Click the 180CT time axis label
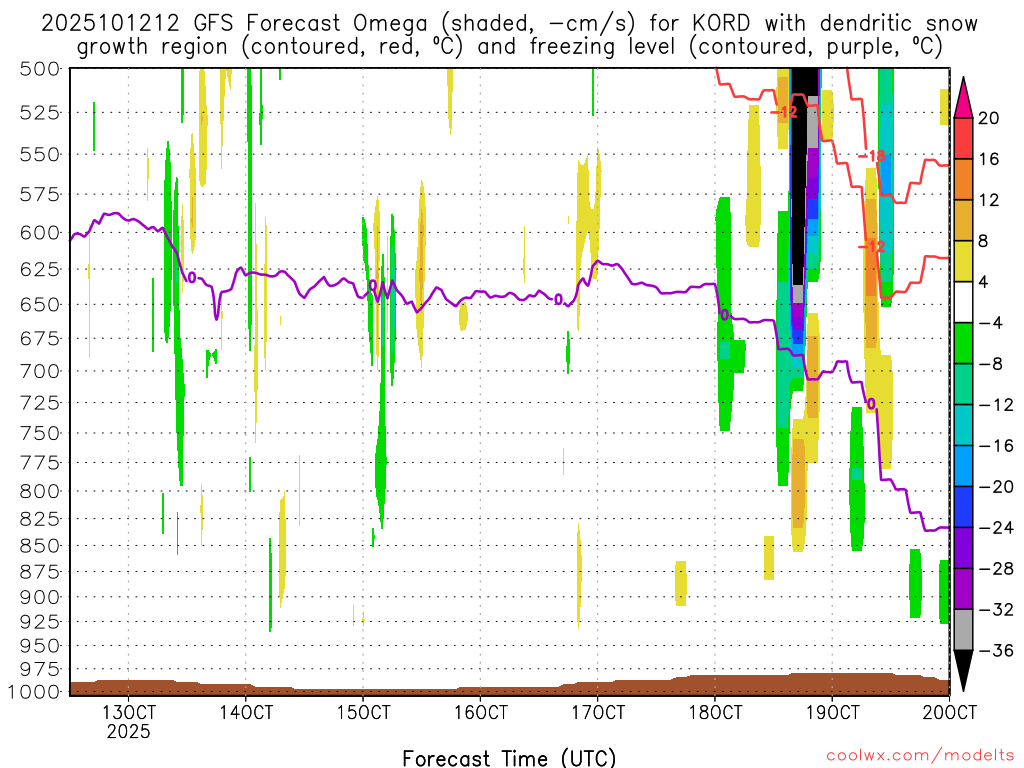1024x768 pixels. coord(716,712)
